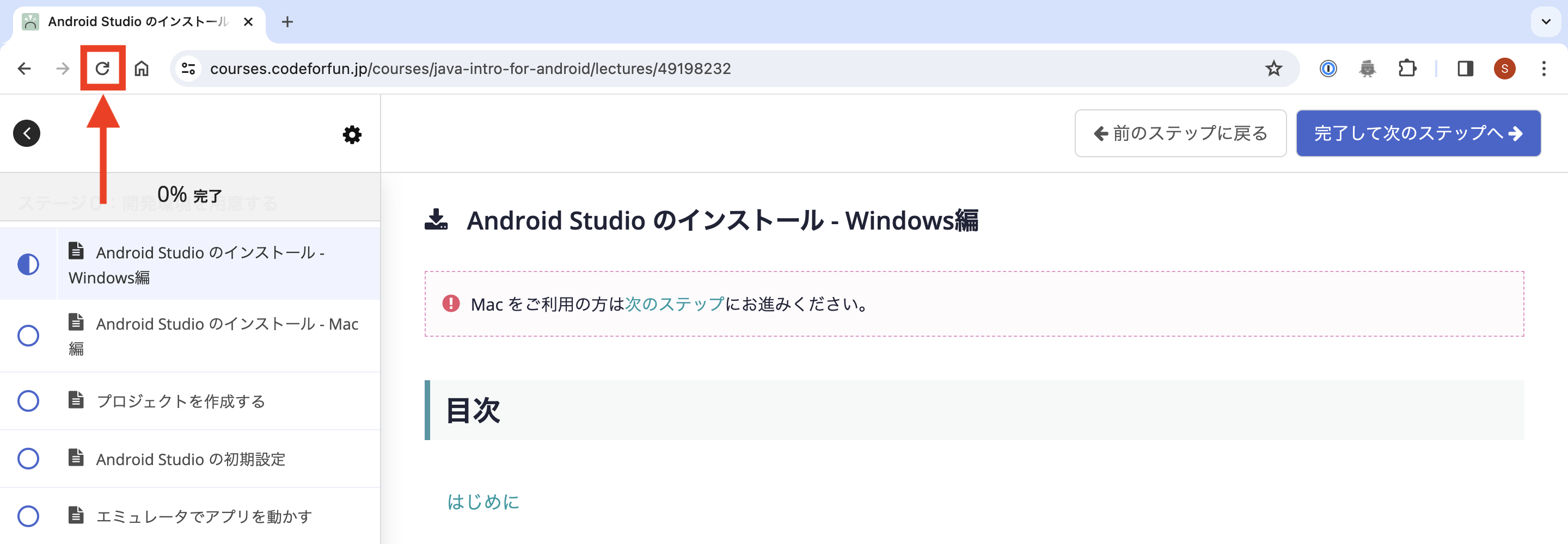Image resolution: width=1568 pixels, height=544 pixels.
Task: Toggle completion circle for エミュレータでアプリを動かす
Action: 28,516
